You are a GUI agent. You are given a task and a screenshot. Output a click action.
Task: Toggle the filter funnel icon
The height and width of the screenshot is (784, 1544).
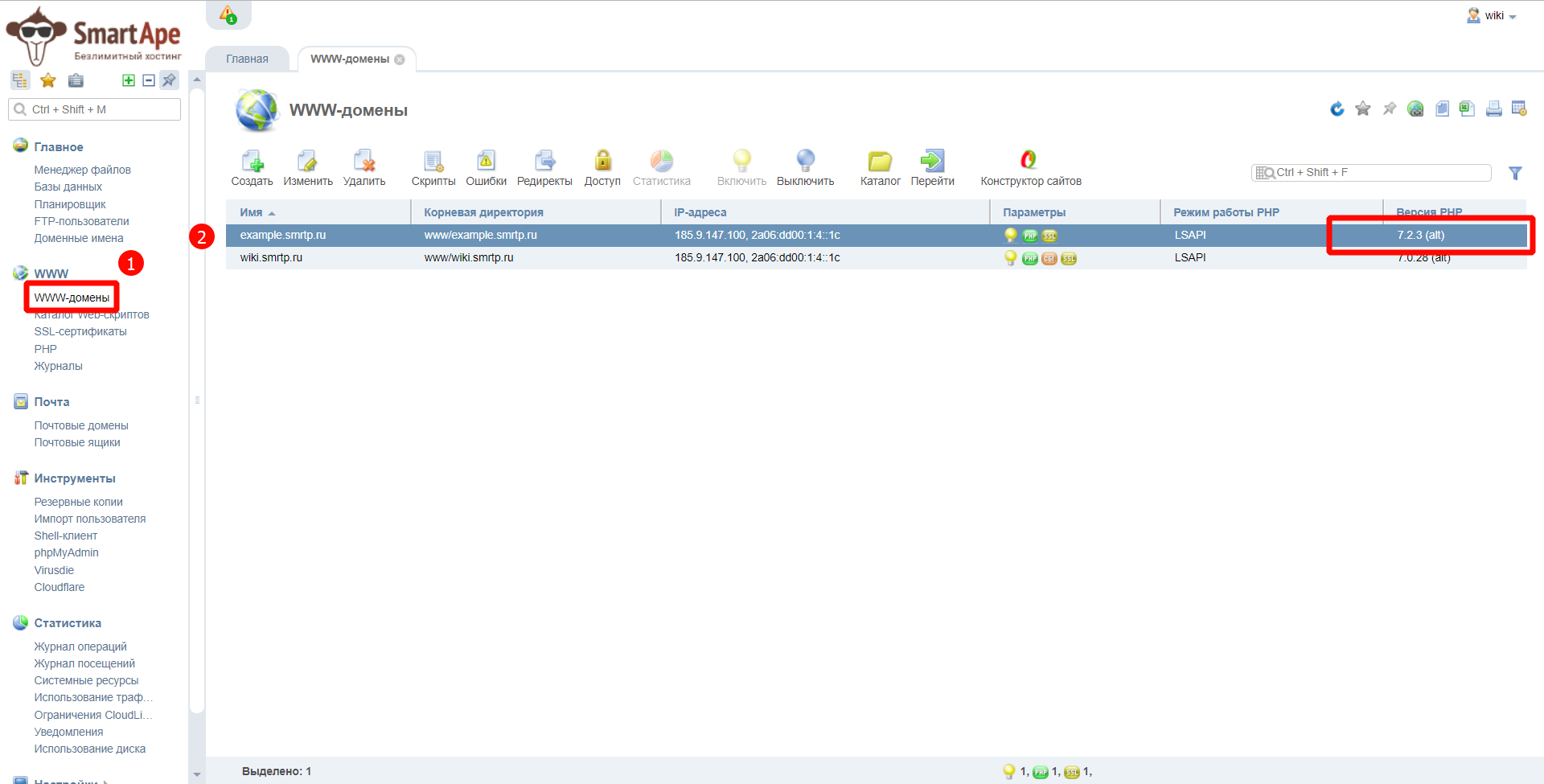coord(1515,173)
